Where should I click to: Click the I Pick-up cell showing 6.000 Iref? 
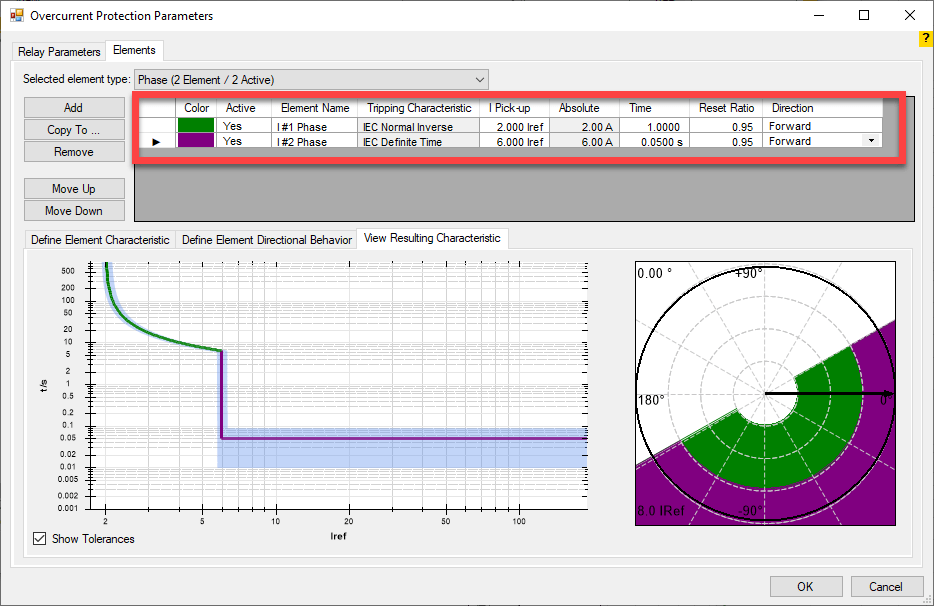point(514,142)
